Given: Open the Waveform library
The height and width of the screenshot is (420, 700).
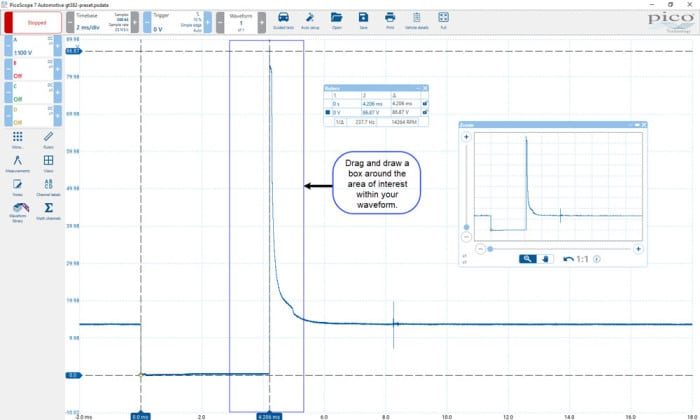Looking at the screenshot, I should coord(19,212).
